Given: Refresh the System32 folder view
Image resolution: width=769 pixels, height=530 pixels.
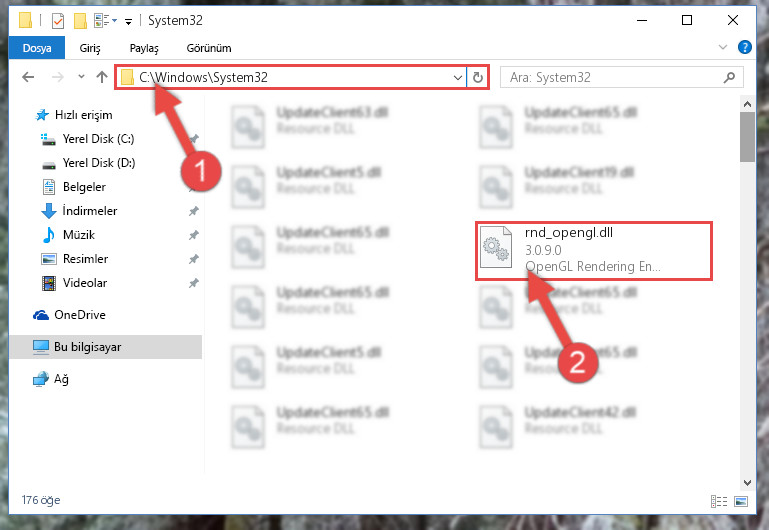Looking at the screenshot, I should pos(478,77).
